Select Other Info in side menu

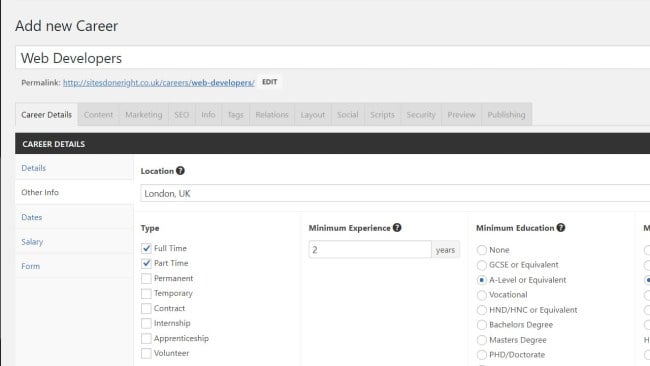(74, 192)
